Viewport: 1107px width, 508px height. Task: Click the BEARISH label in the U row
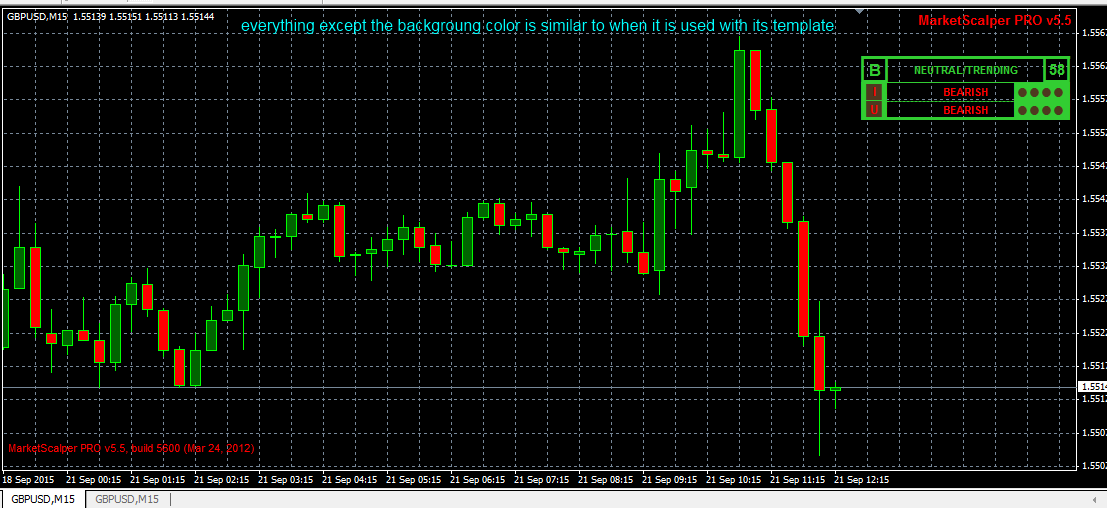click(965, 110)
